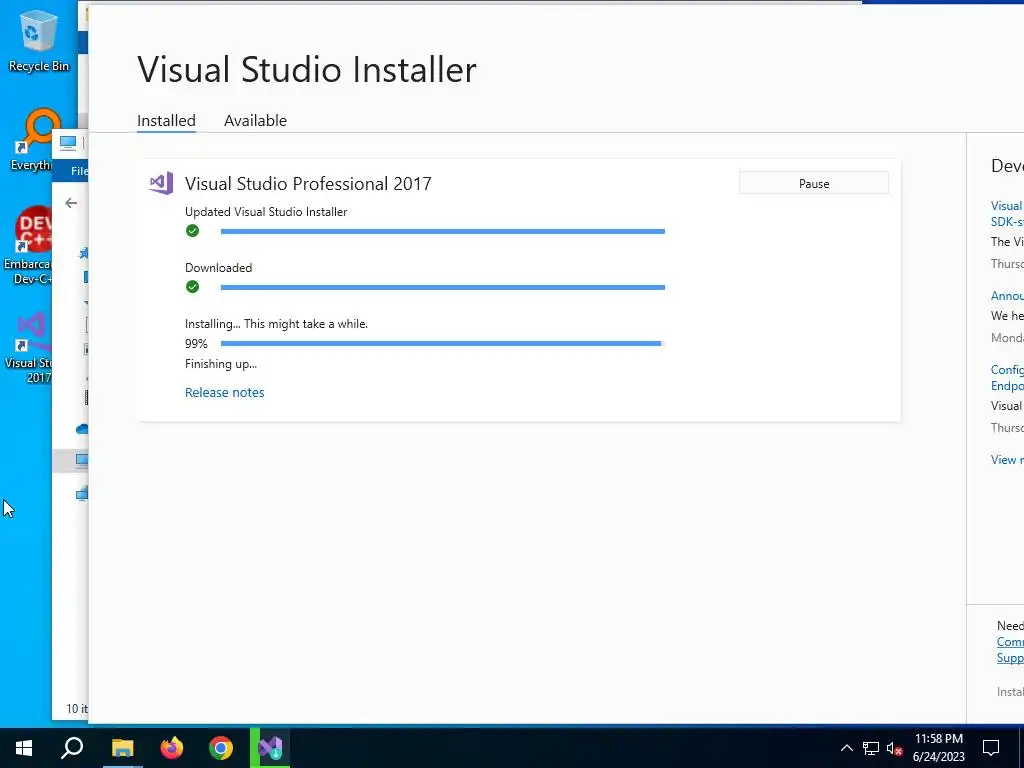Click the green checkmark beside Updated Visual Studio Installer
The height and width of the screenshot is (768, 1024).
[x=192, y=231]
